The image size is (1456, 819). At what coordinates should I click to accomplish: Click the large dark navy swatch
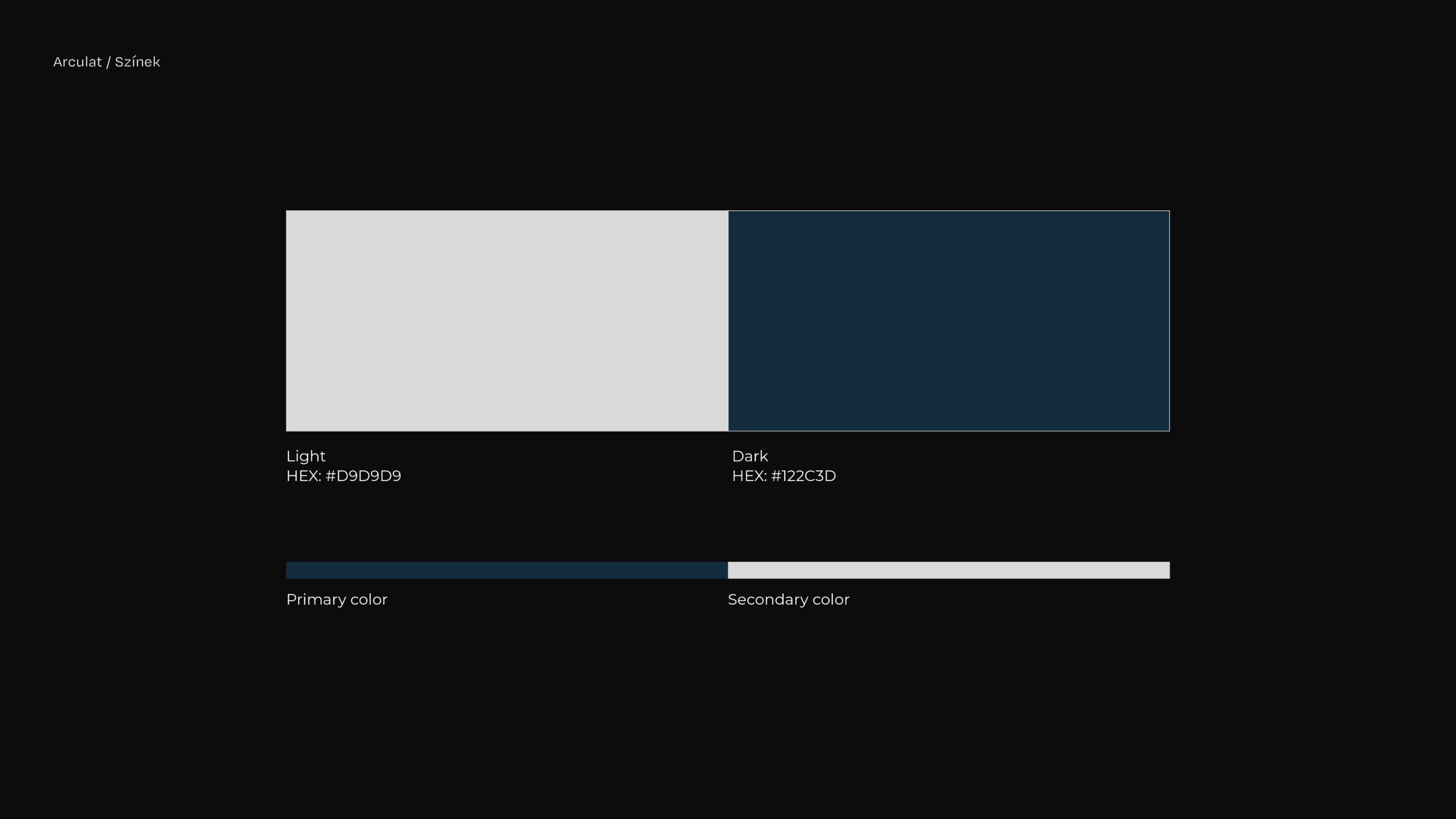949,321
